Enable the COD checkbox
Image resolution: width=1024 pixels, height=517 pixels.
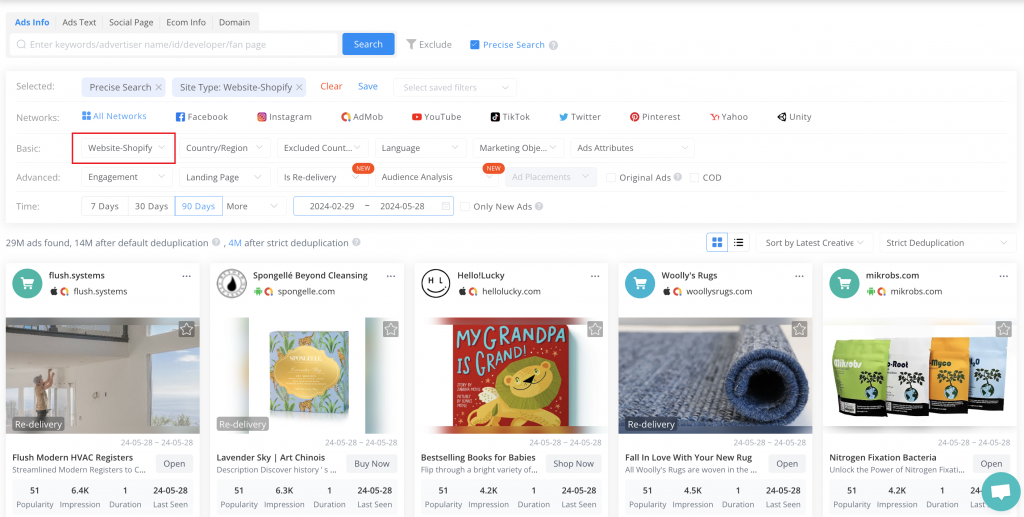pos(694,178)
